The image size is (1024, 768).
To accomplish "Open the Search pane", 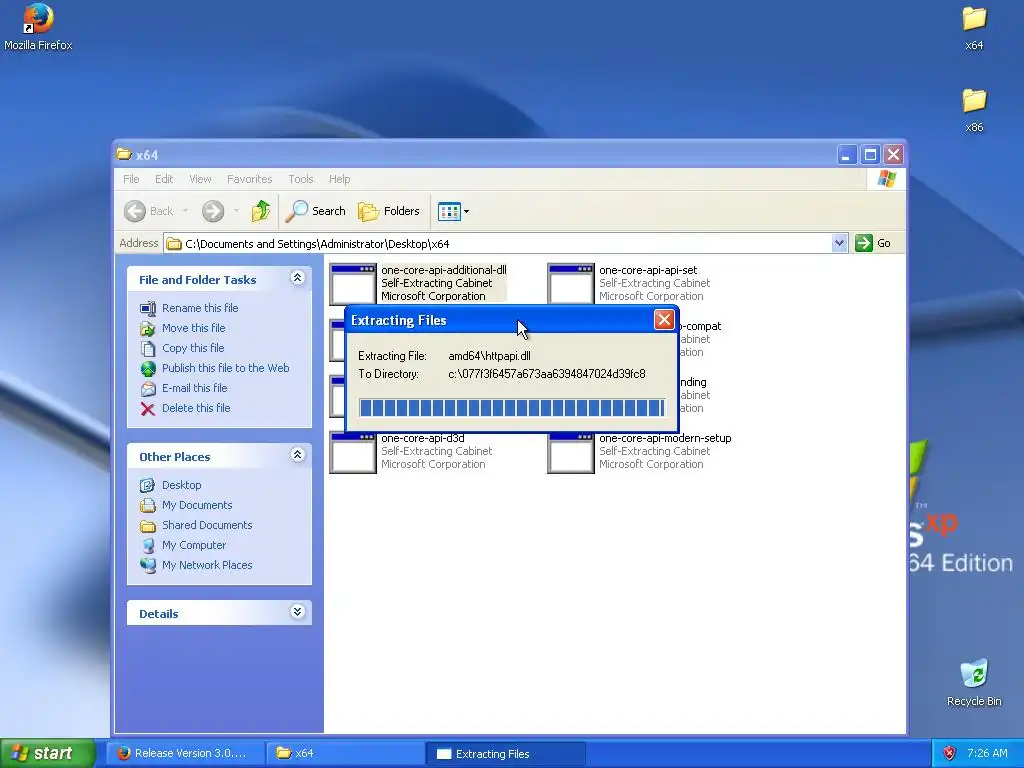I will point(317,211).
